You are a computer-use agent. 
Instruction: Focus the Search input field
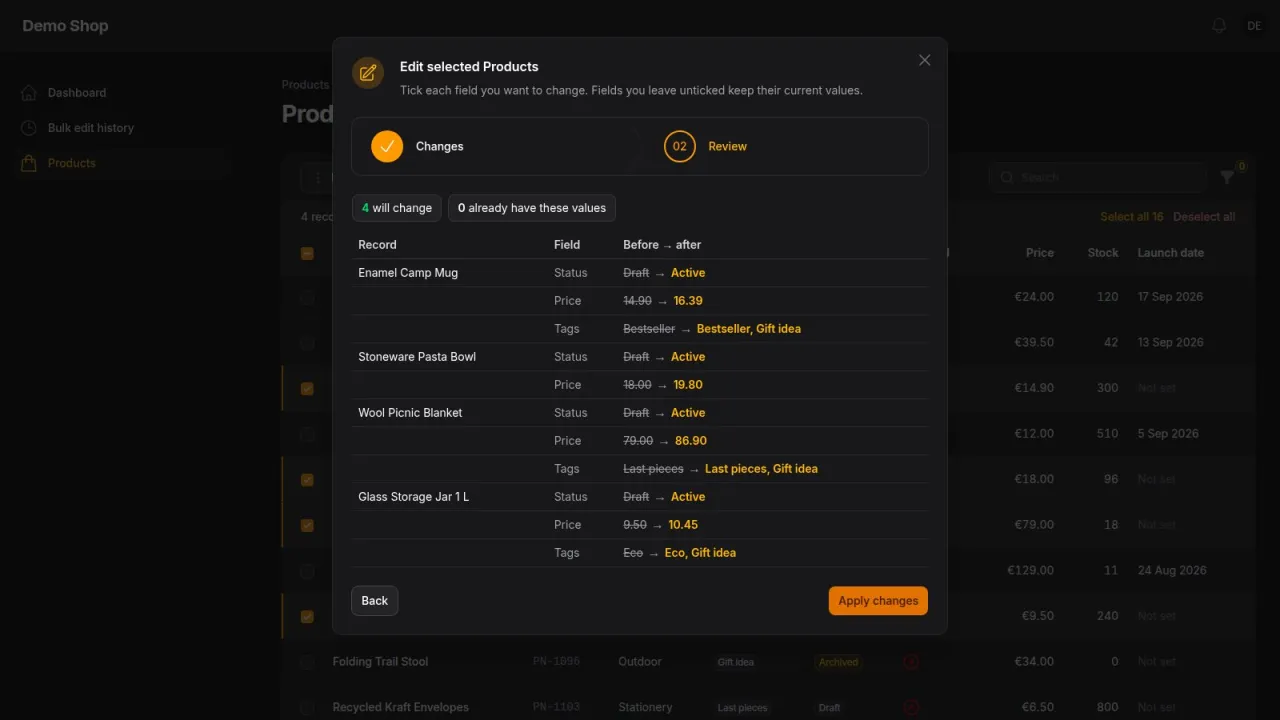coord(1098,177)
